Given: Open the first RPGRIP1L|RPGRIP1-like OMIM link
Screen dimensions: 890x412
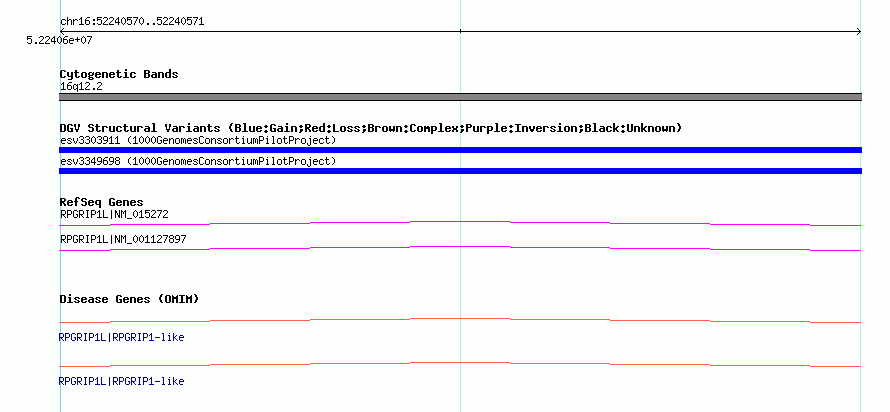Looking at the screenshot, I should pos(121,338).
